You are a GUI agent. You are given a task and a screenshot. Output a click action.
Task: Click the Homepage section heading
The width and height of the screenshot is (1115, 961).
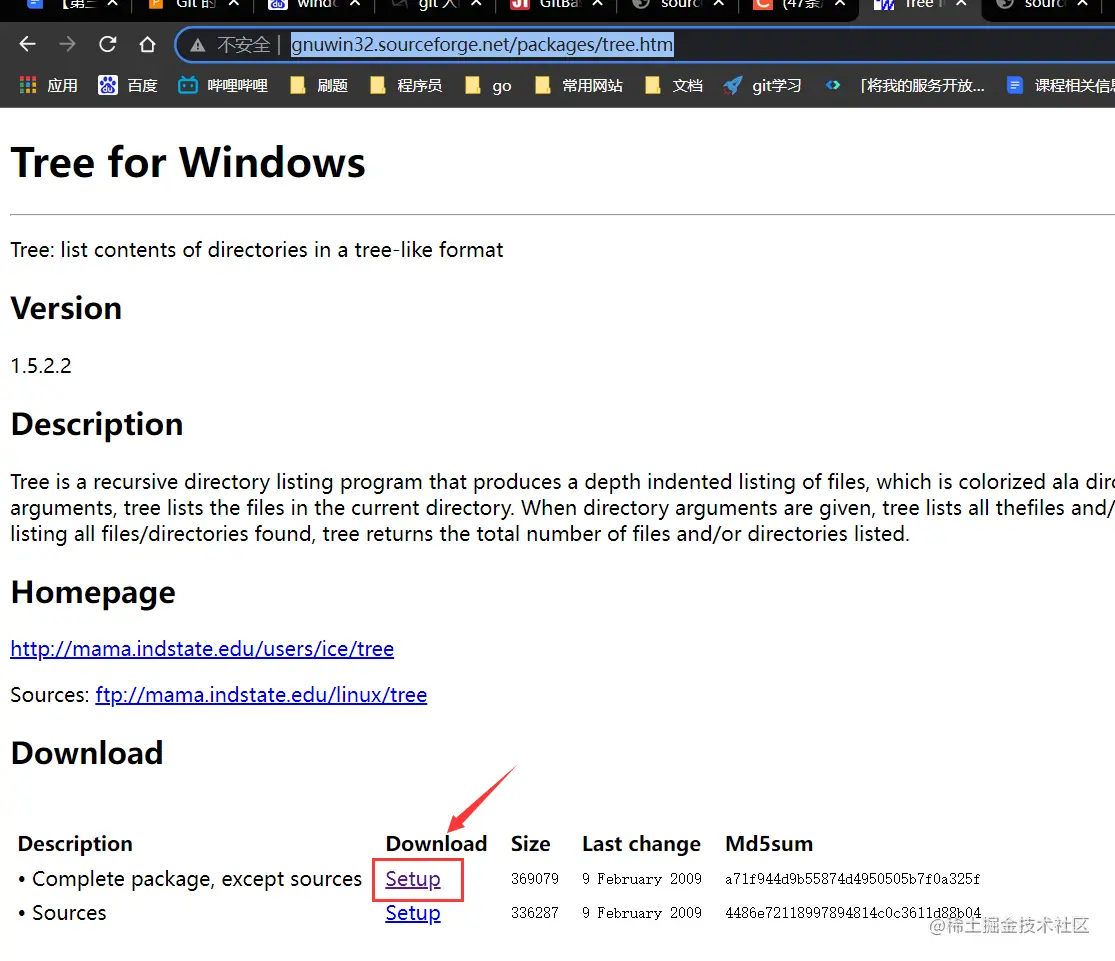[92, 593]
